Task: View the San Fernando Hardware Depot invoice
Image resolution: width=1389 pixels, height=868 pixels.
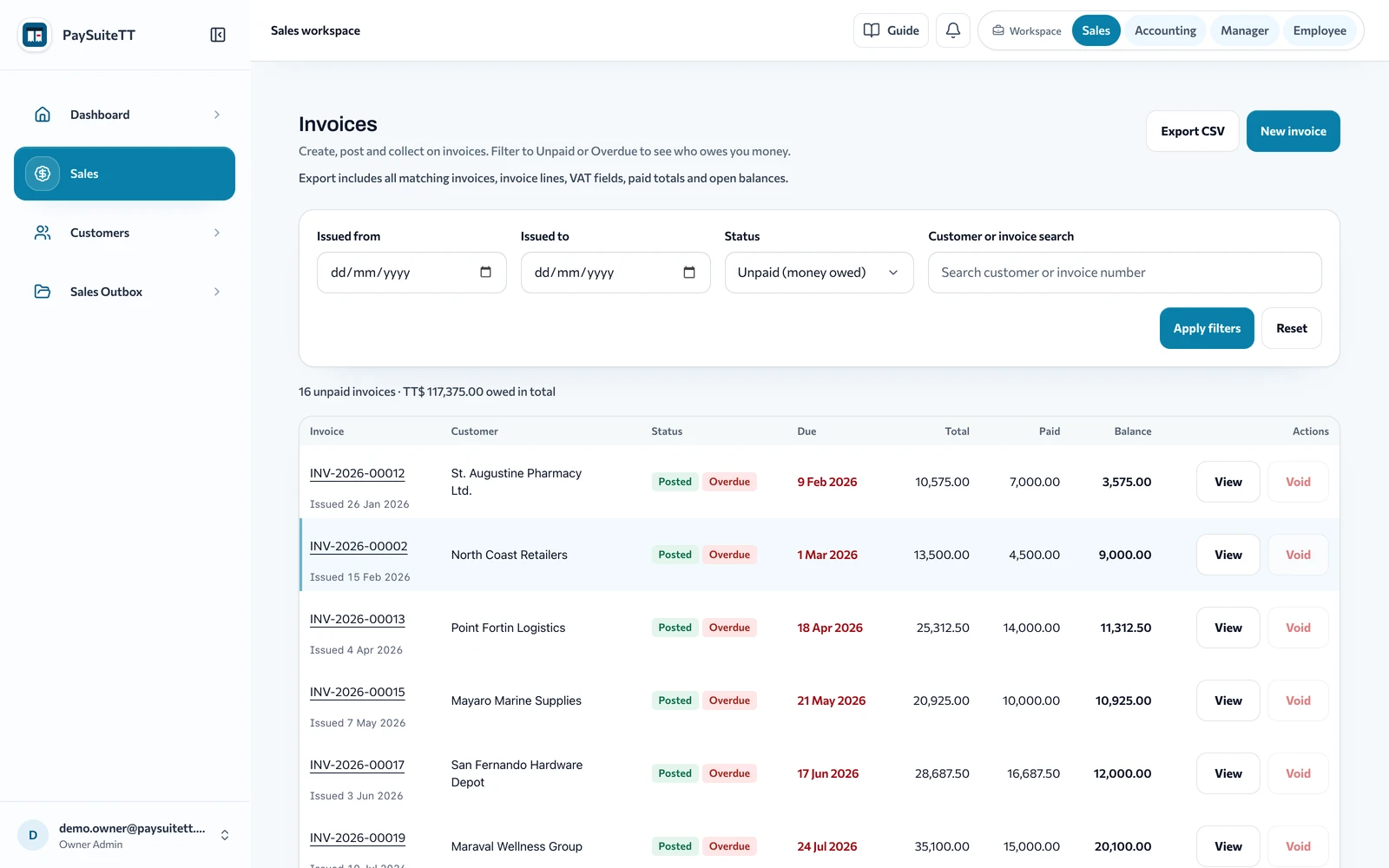Action: pos(1228,773)
